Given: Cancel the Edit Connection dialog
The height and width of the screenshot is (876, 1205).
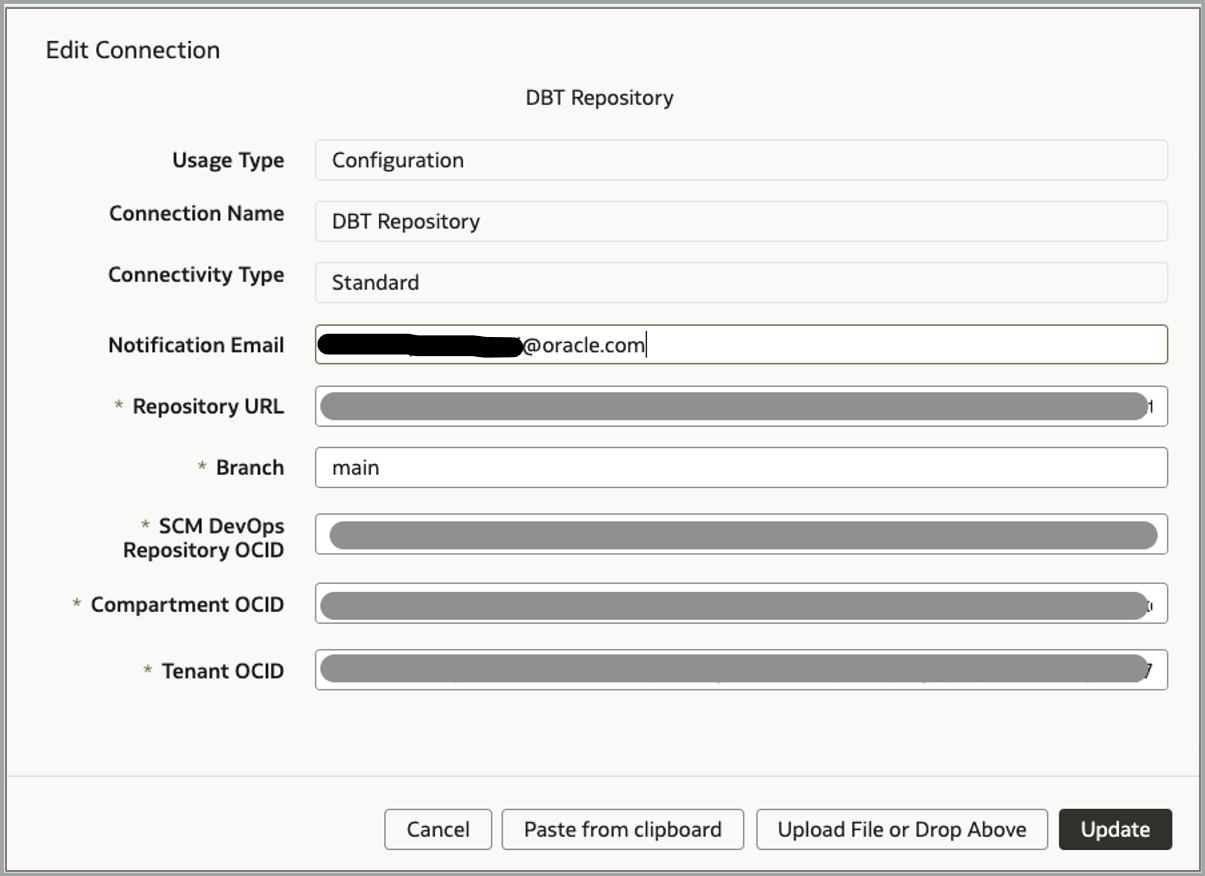Looking at the screenshot, I should 438,829.
